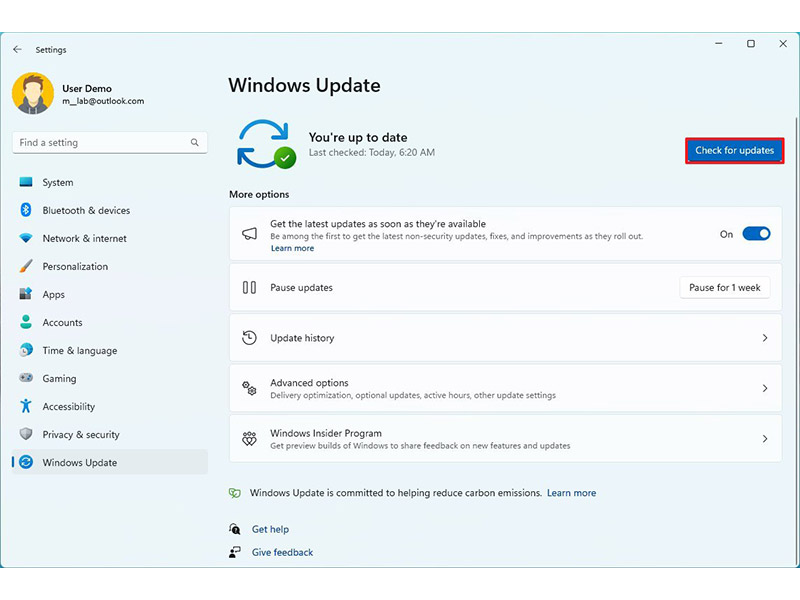Open Learn more about carbon emissions

pos(571,493)
